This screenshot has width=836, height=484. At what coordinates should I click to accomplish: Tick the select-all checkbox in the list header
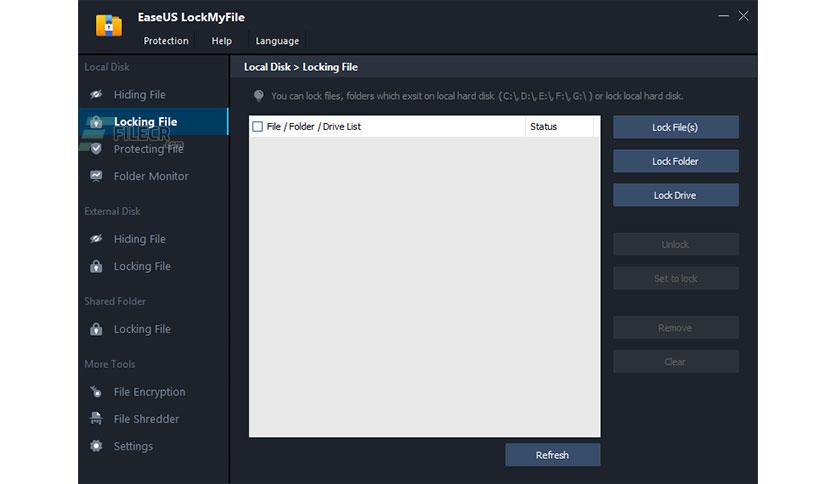point(258,126)
